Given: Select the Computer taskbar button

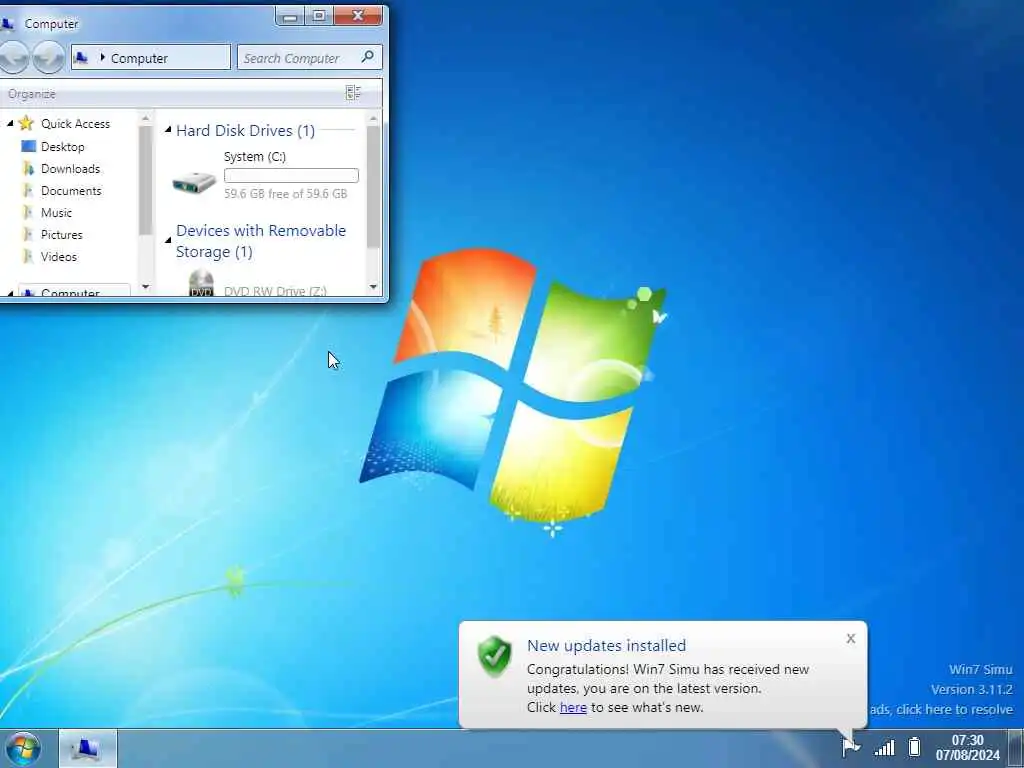Looking at the screenshot, I should 88,748.
